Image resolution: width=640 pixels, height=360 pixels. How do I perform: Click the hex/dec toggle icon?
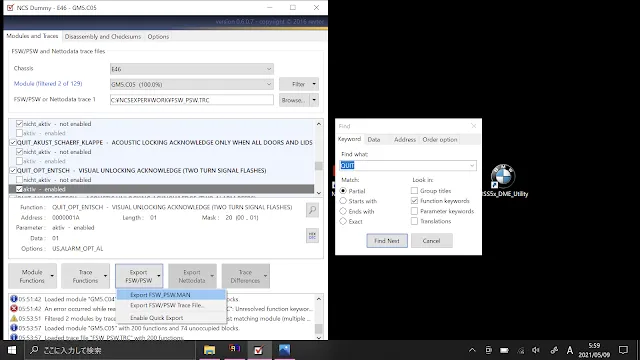(312, 236)
